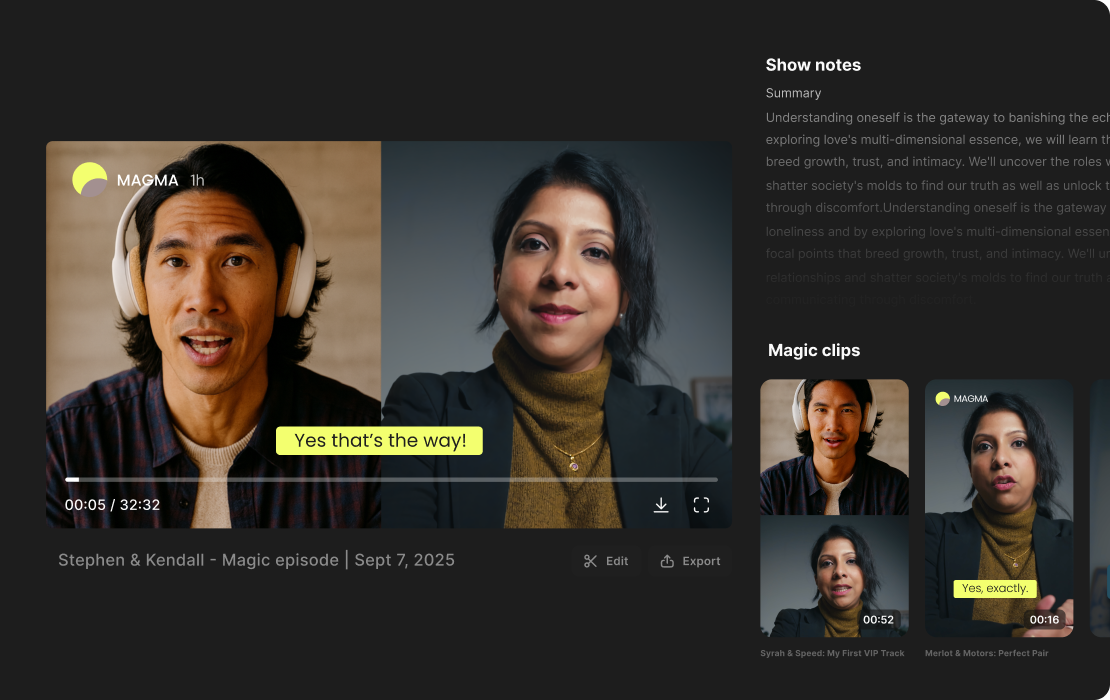Enter fullscreen with the fullscreen icon

(x=701, y=505)
